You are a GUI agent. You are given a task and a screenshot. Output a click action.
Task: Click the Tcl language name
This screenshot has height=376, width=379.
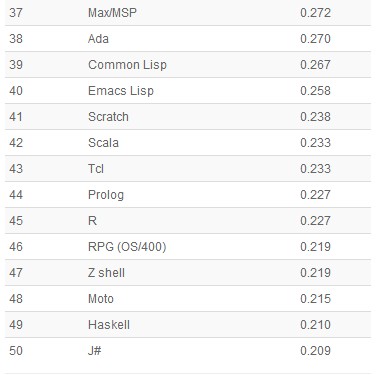[96, 169]
